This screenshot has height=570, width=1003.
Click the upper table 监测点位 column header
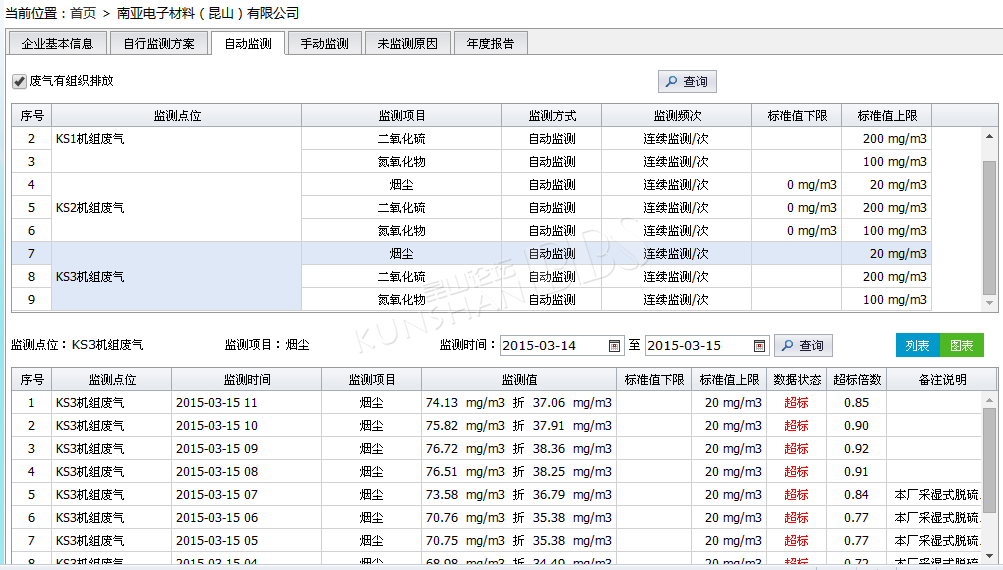[x=177, y=115]
